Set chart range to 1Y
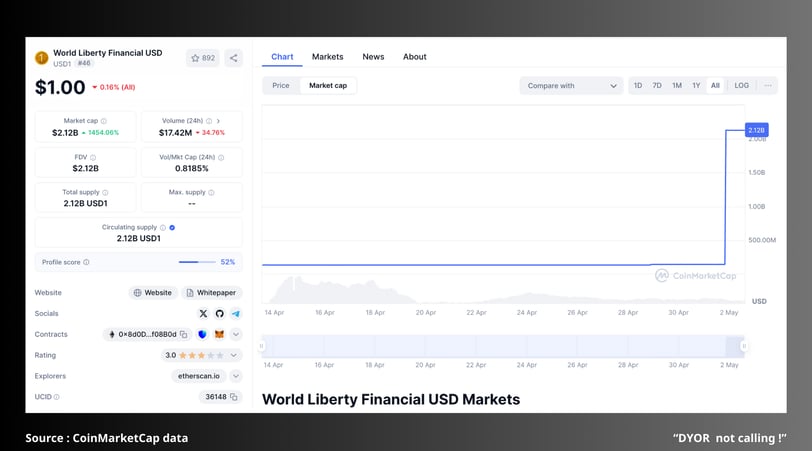This screenshot has height=451, width=812. tap(696, 85)
